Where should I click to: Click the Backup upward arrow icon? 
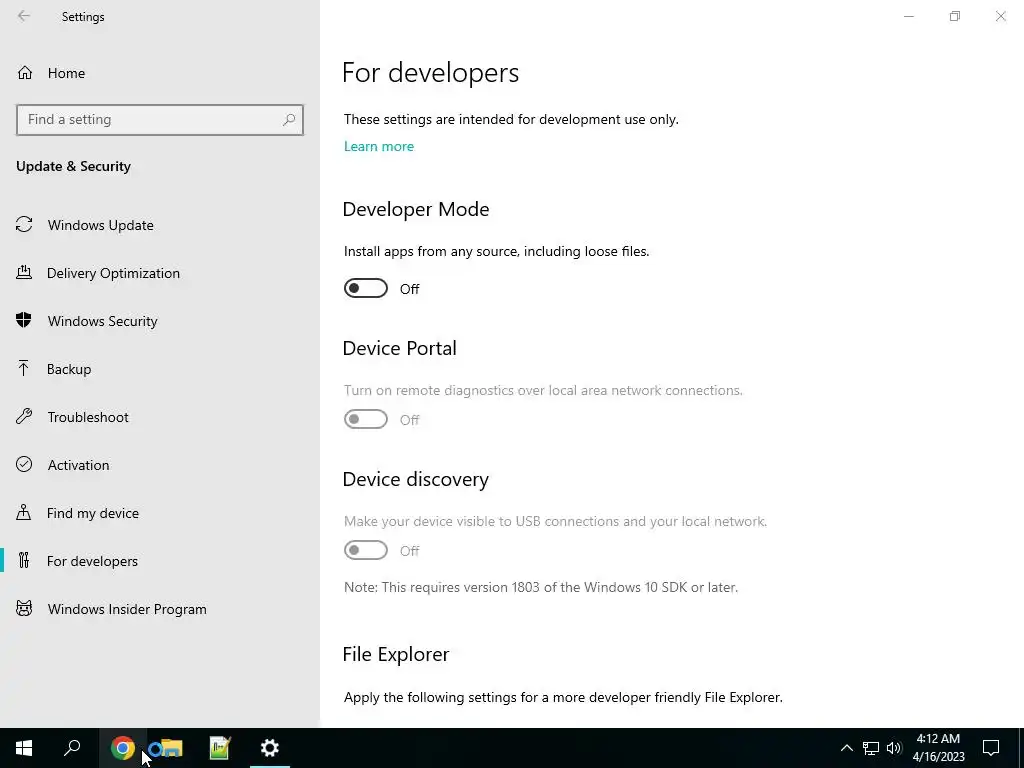point(24,368)
